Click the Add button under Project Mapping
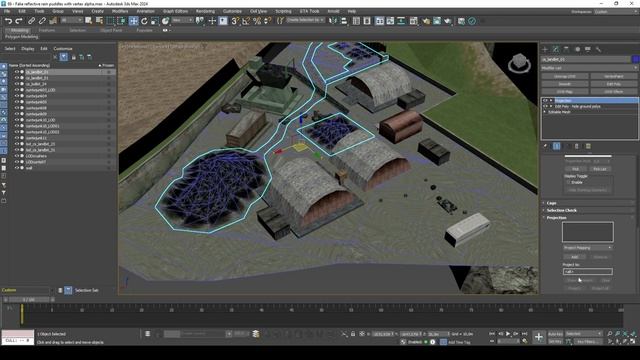Screen dimensions: 640x360 coord(574,257)
